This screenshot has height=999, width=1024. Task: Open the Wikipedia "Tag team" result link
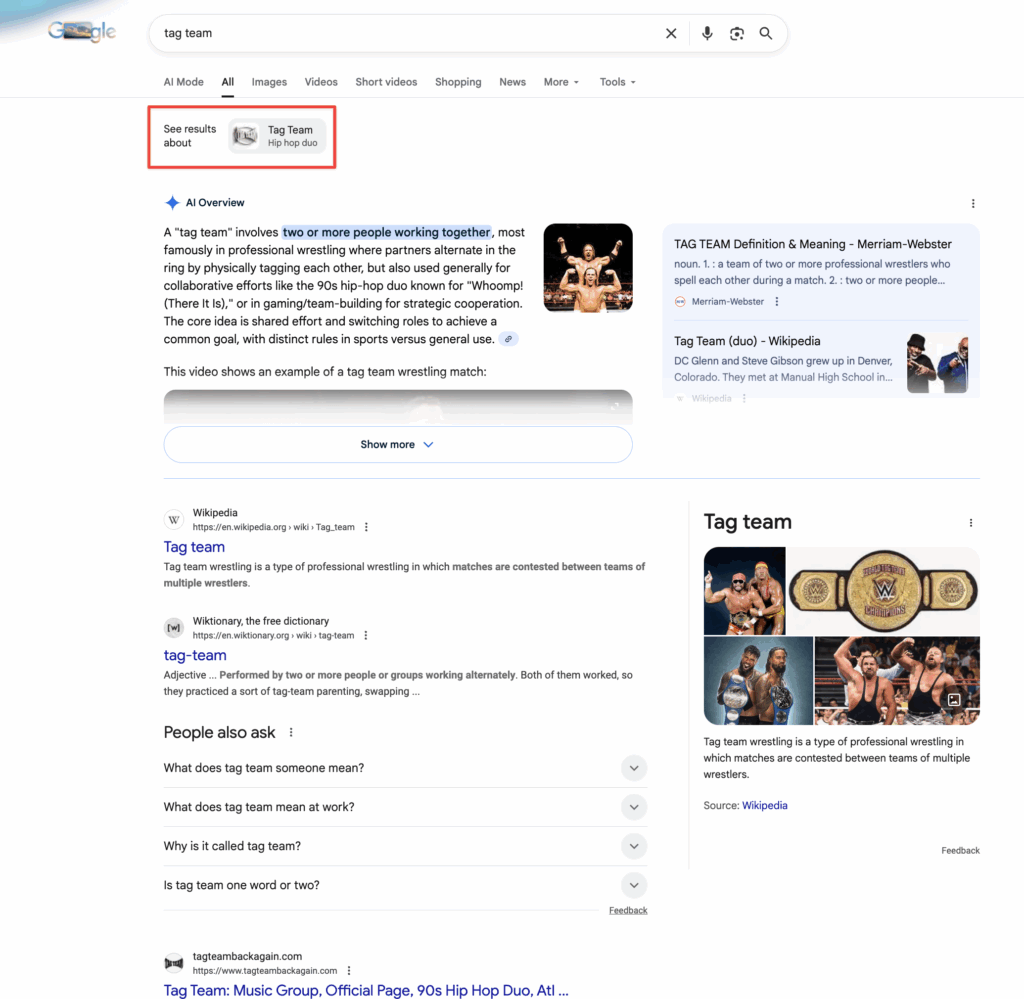coord(194,547)
